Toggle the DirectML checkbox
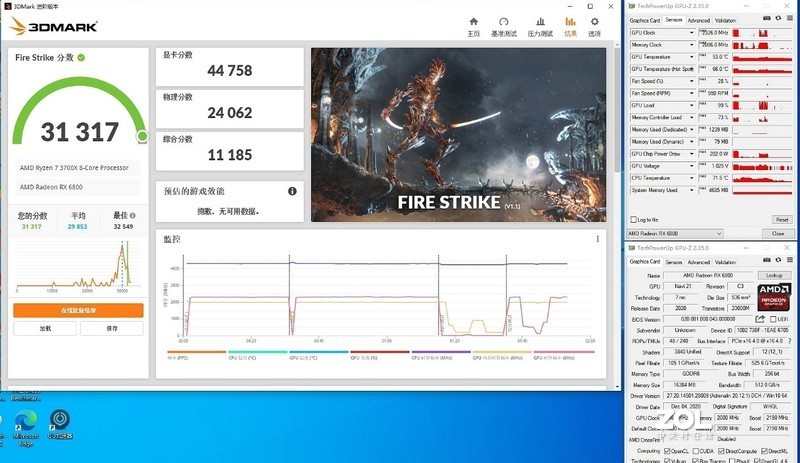The image size is (800, 463). (764, 451)
